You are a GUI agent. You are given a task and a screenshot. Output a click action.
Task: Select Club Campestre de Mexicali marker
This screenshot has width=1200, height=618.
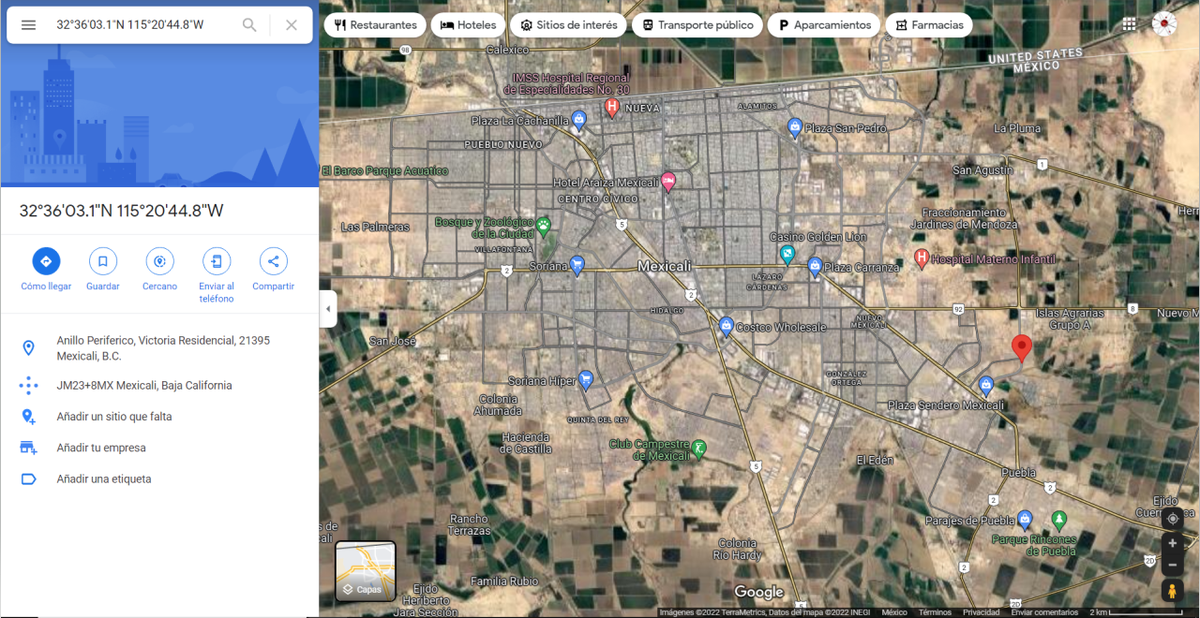(x=699, y=449)
